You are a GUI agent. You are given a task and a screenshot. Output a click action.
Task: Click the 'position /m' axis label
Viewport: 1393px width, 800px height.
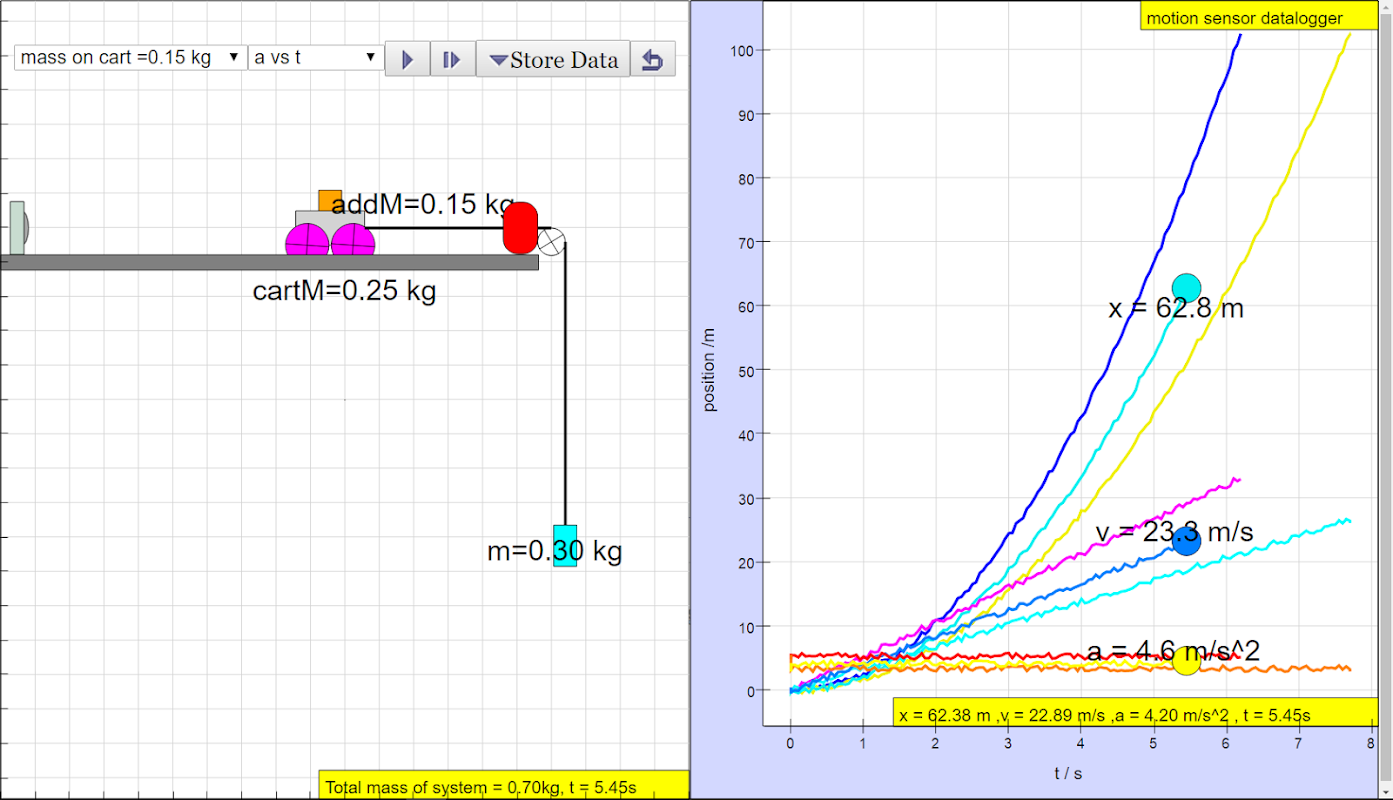click(710, 369)
